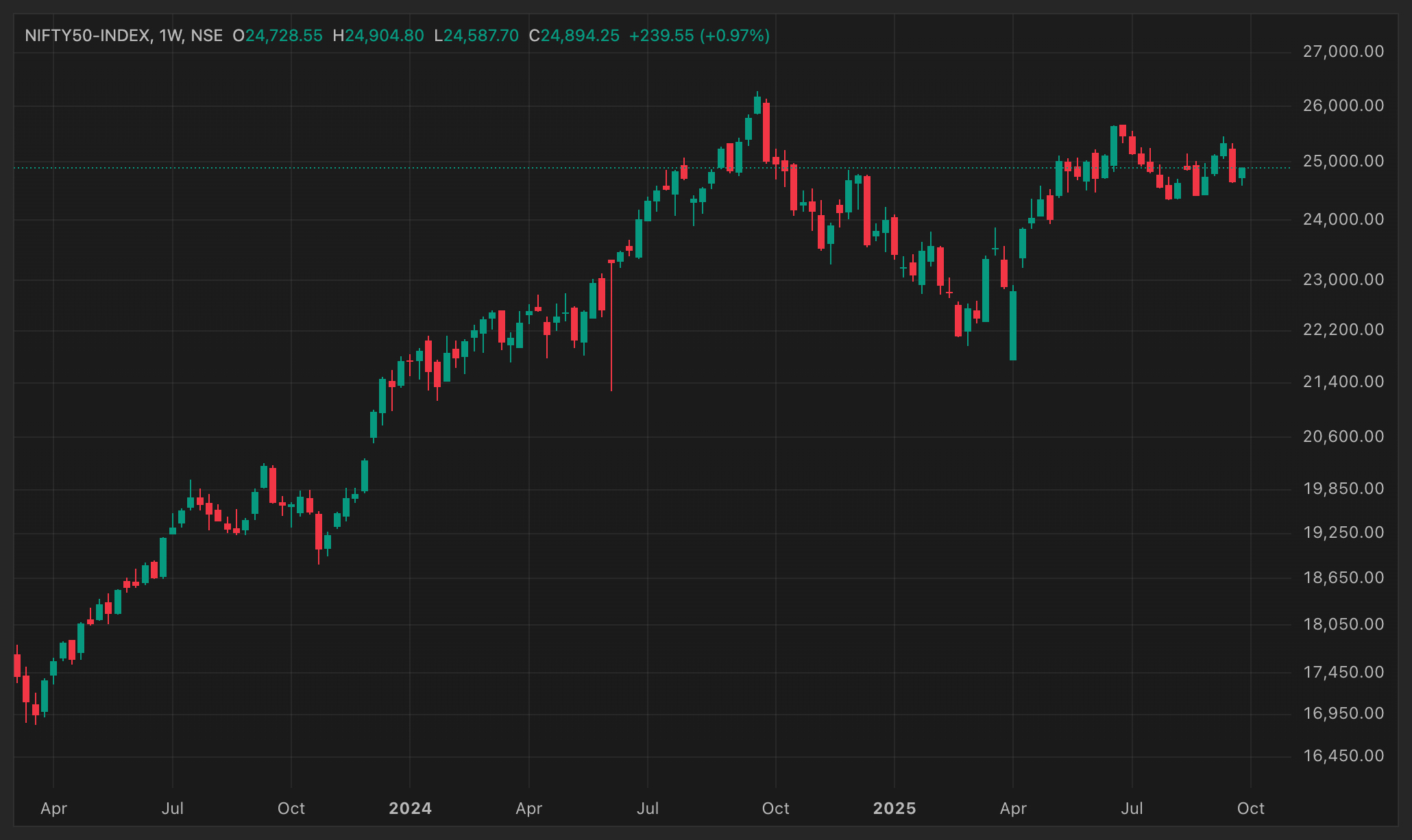
Task: Select the open value O24,728.55
Action: pyautogui.click(x=278, y=36)
